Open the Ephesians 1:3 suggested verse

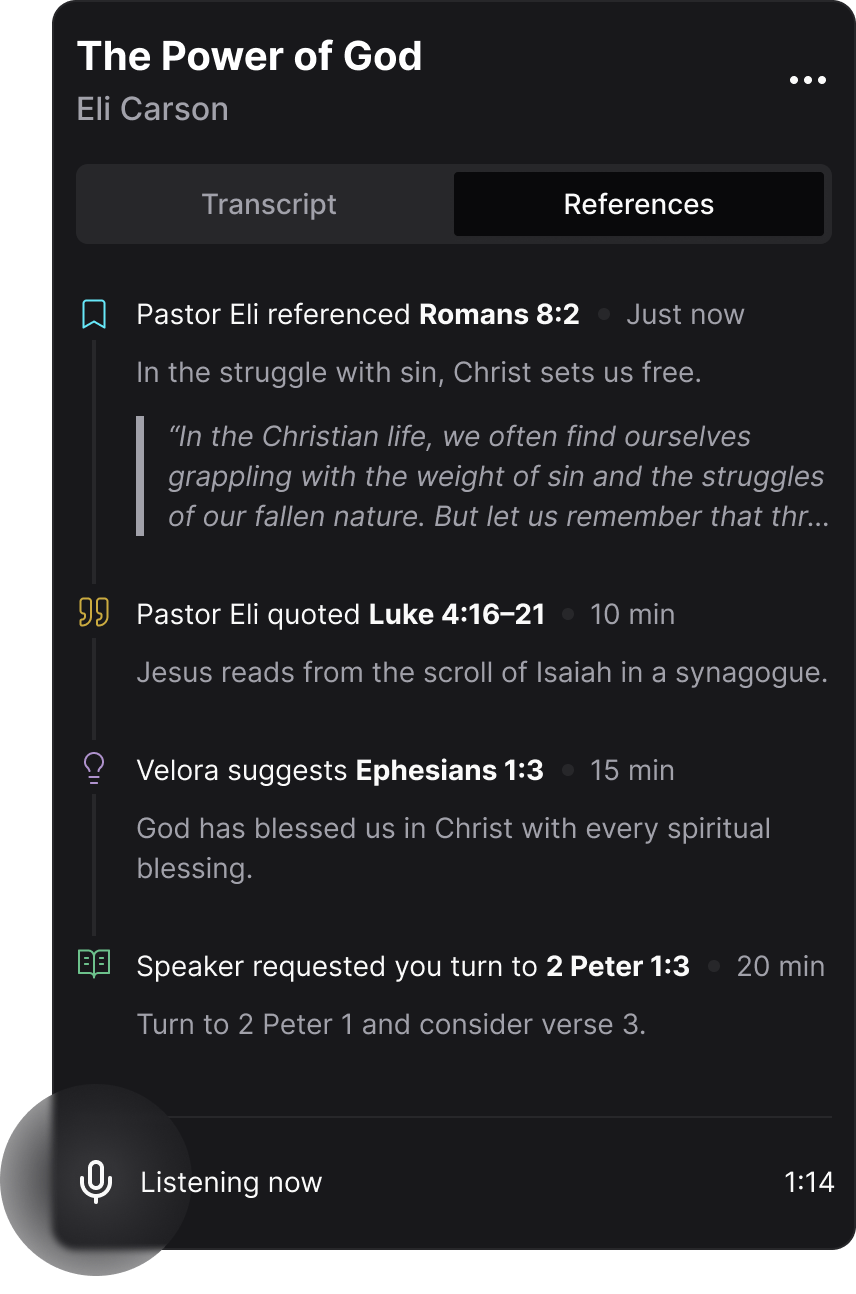[450, 770]
